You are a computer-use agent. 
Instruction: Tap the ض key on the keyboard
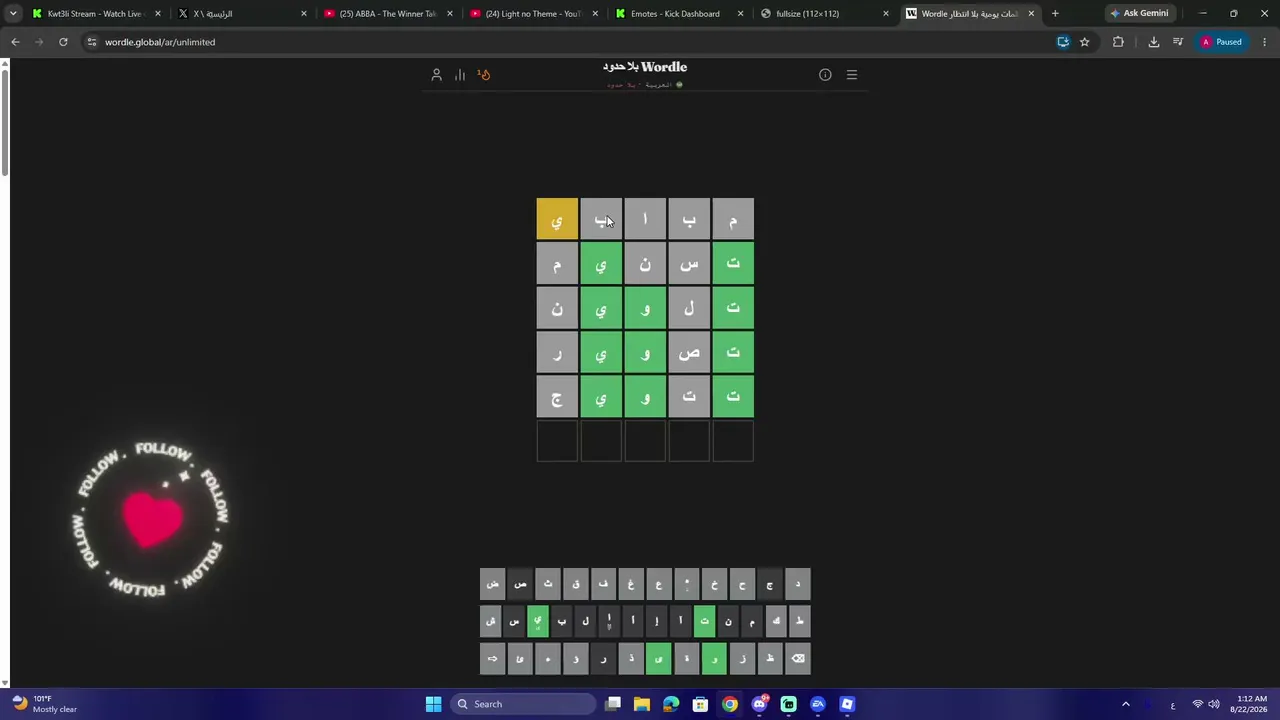(x=492, y=584)
